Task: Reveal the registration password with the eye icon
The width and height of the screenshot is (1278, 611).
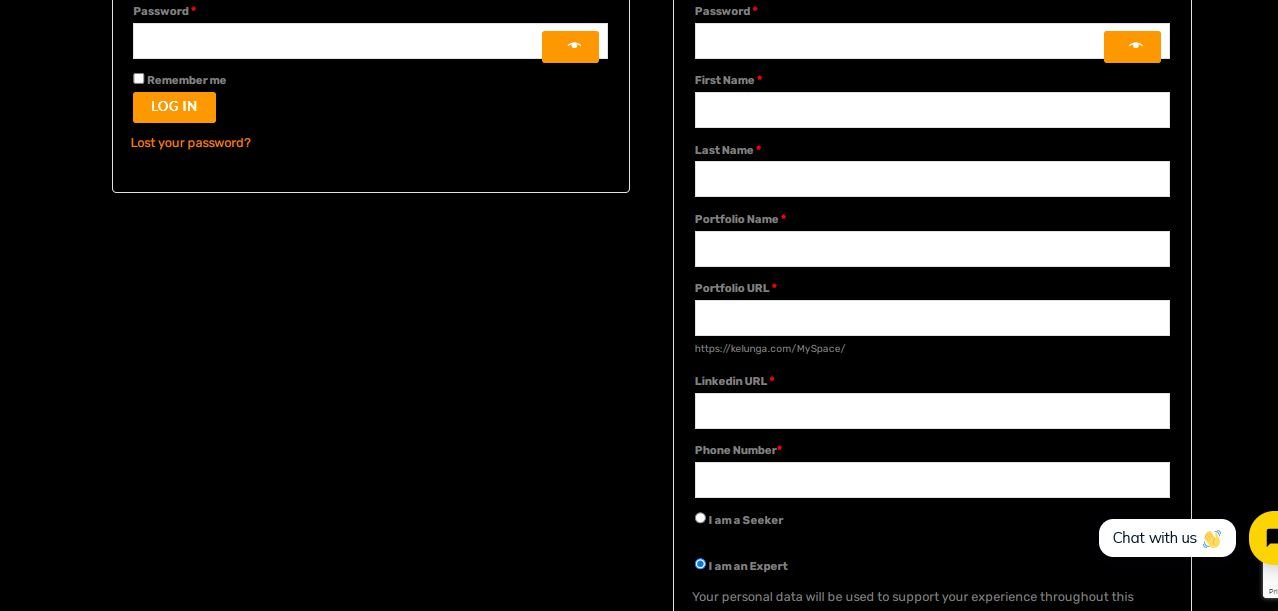Action: [1132, 47]
